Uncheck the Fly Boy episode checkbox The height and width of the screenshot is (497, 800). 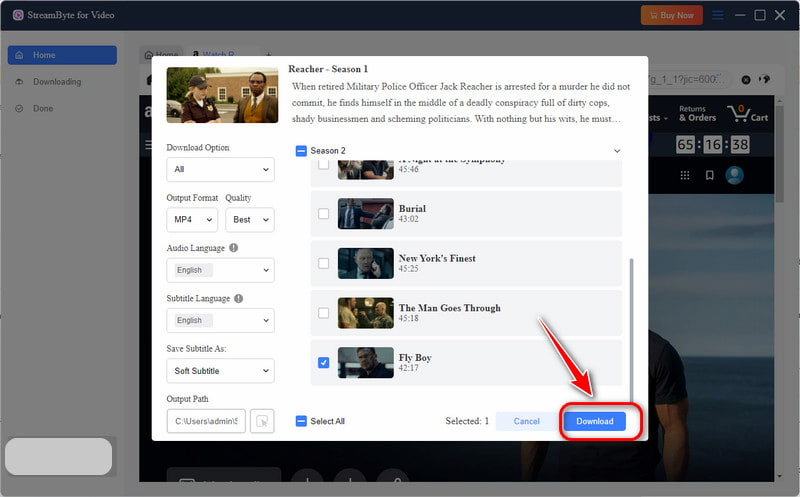click(323, 363)
